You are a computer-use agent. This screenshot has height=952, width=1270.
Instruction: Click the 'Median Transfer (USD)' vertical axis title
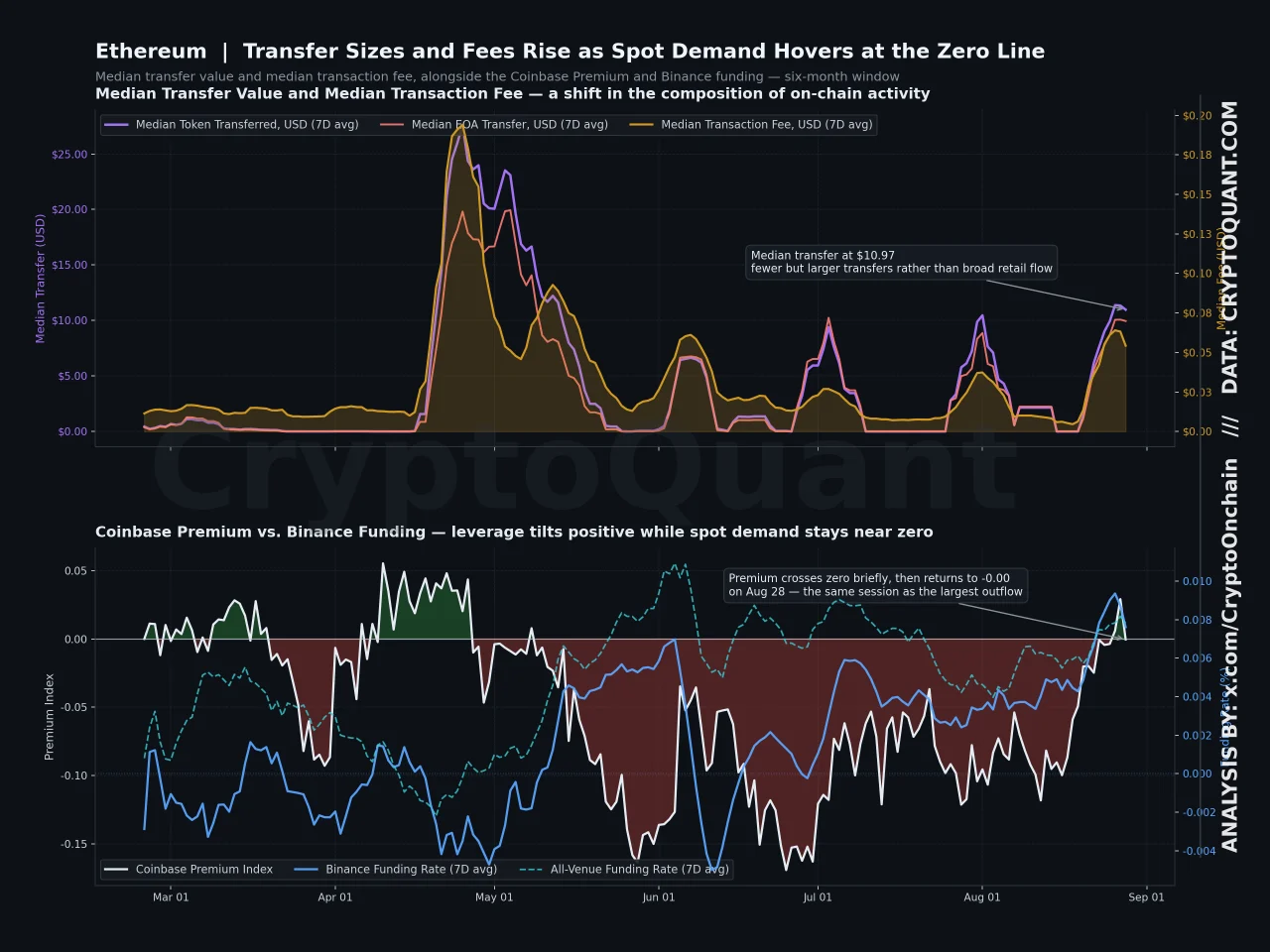(41, 279)
